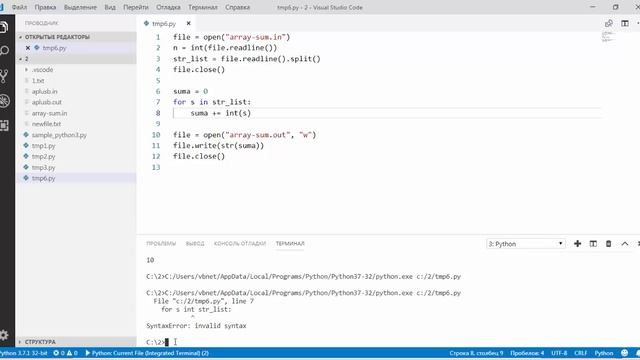Open the Перейти menu
Screen dimensions: 640x360
[x=136, y=7]
